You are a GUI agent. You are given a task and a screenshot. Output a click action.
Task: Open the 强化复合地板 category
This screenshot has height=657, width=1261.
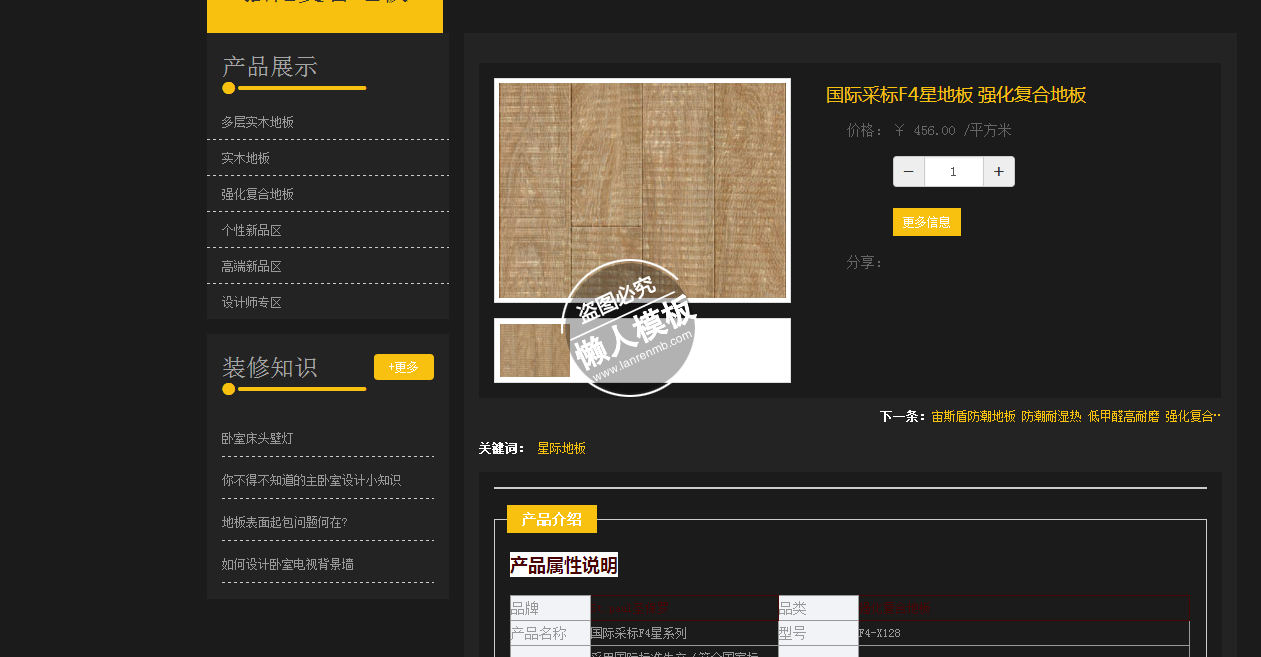tap(257, 194)
